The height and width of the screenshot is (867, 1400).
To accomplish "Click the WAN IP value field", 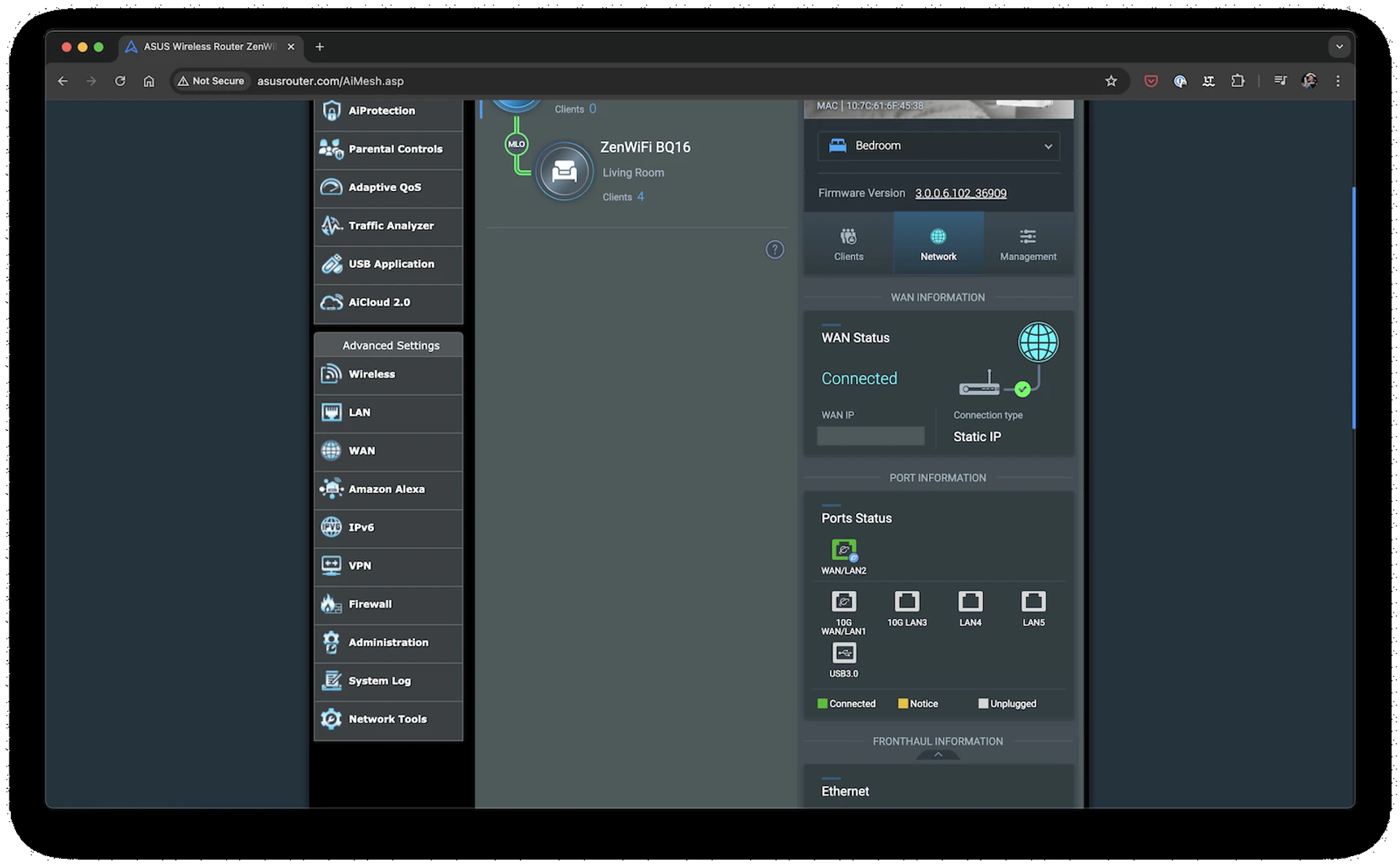I will click(x=870, y=436).
